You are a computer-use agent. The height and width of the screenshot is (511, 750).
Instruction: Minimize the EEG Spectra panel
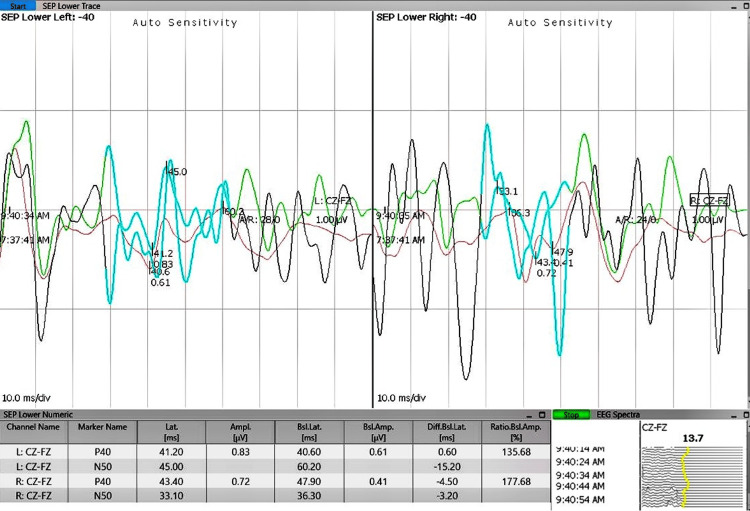click(x=735, y=415)
